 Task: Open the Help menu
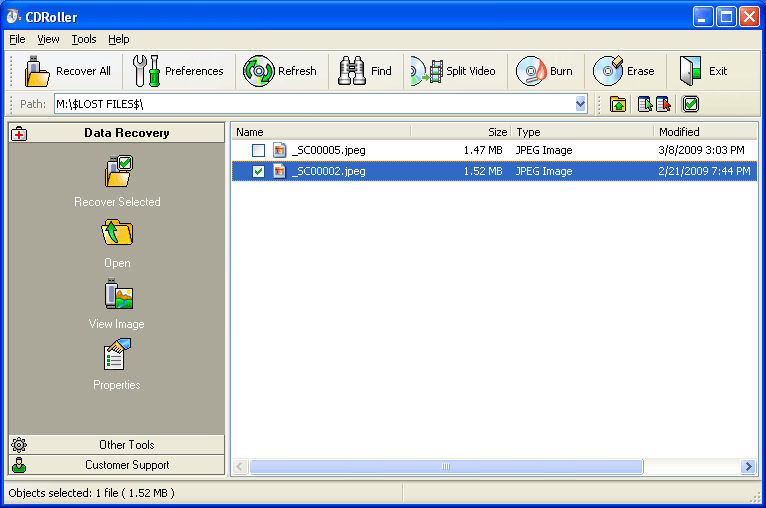[x=119, y=39]
